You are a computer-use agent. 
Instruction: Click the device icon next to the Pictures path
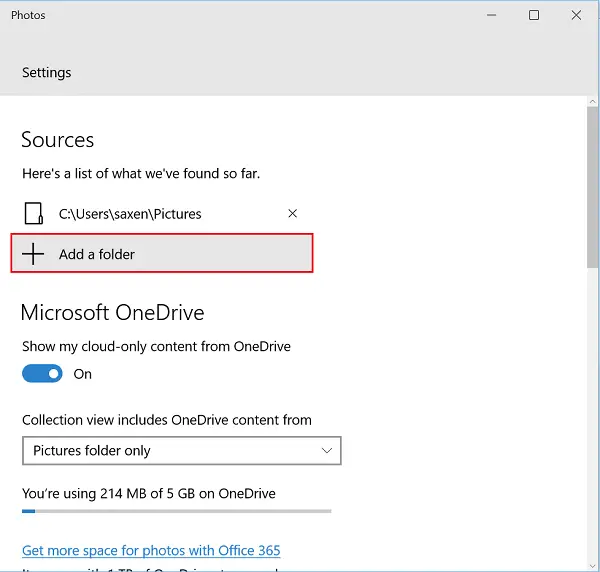(34, 213)
